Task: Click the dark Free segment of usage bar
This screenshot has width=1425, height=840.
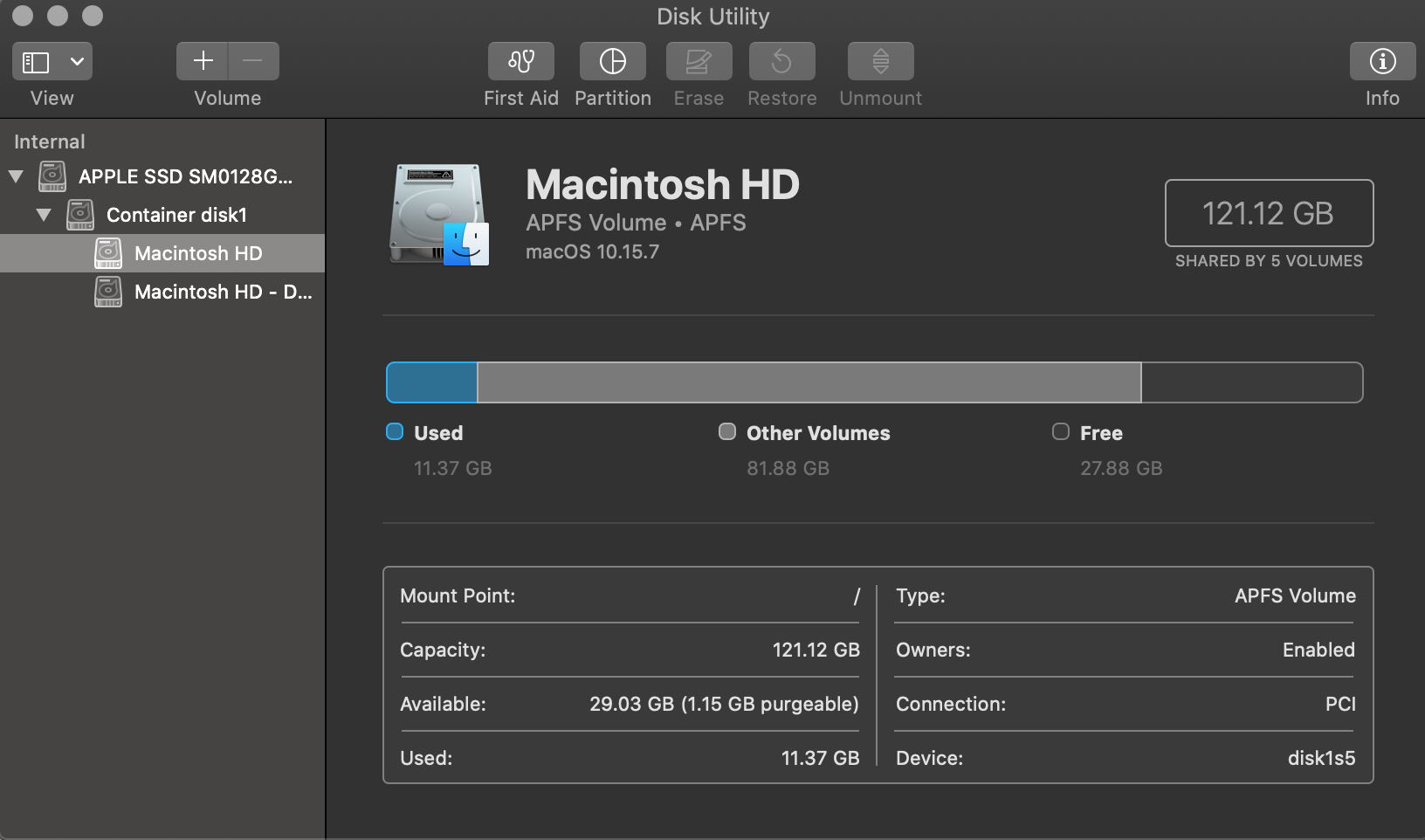Action: point(1252,382)
